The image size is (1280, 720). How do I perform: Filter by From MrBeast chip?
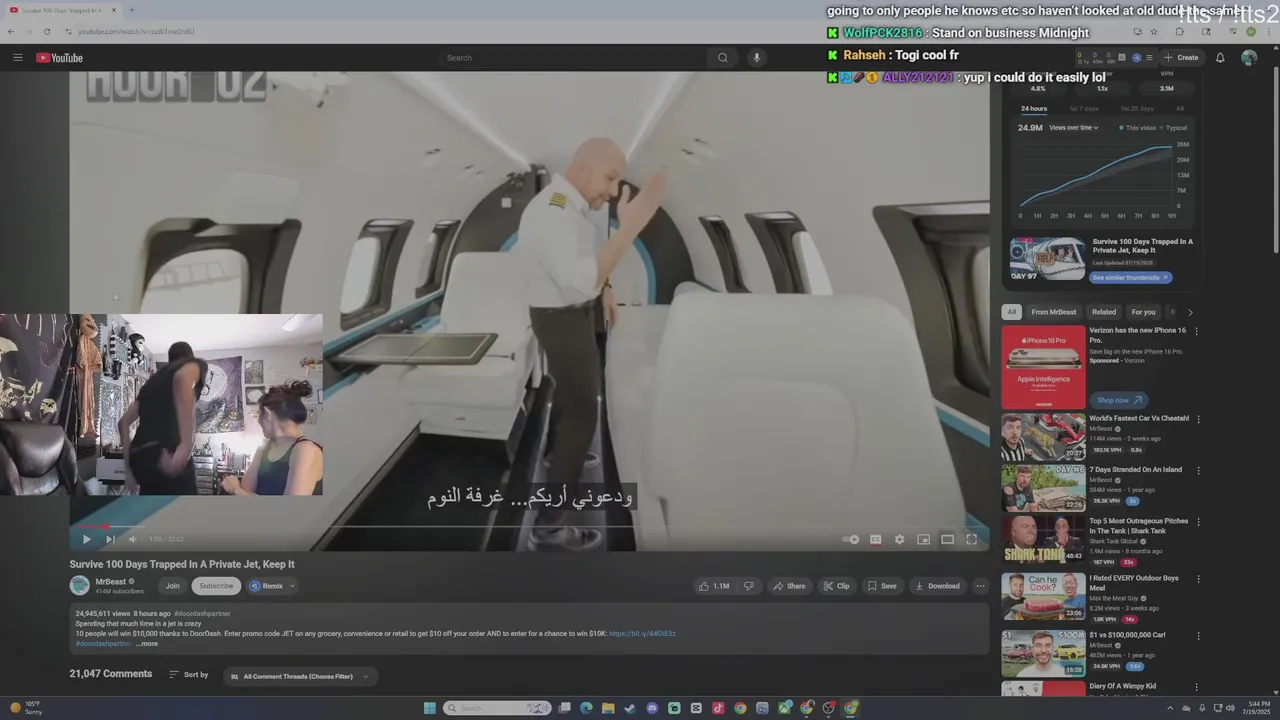[1054, 312]
